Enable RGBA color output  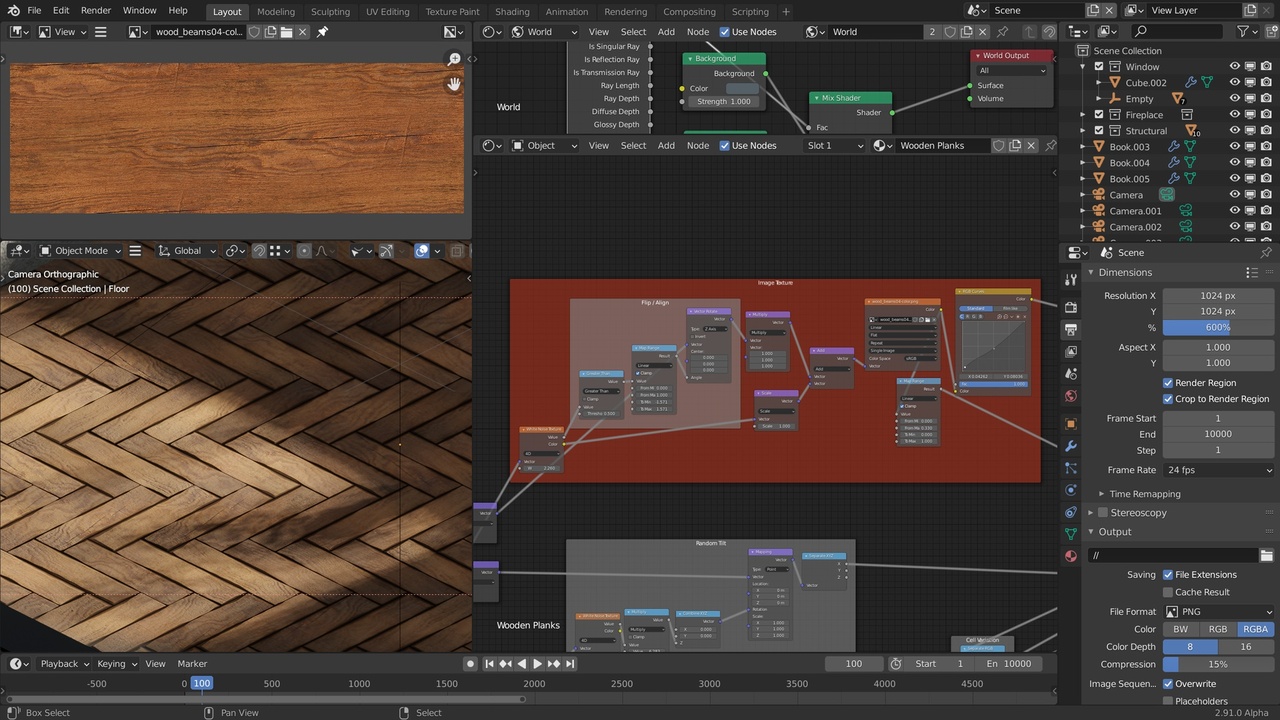[1255, 629]
